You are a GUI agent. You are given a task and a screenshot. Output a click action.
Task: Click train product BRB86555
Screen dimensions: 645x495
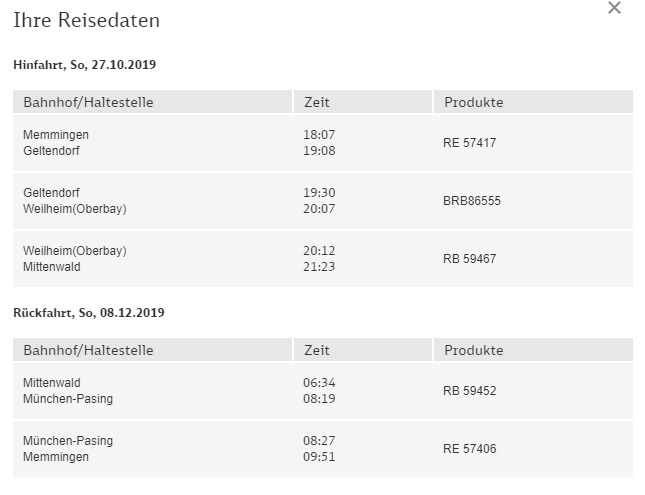click(x=471, y=201)
